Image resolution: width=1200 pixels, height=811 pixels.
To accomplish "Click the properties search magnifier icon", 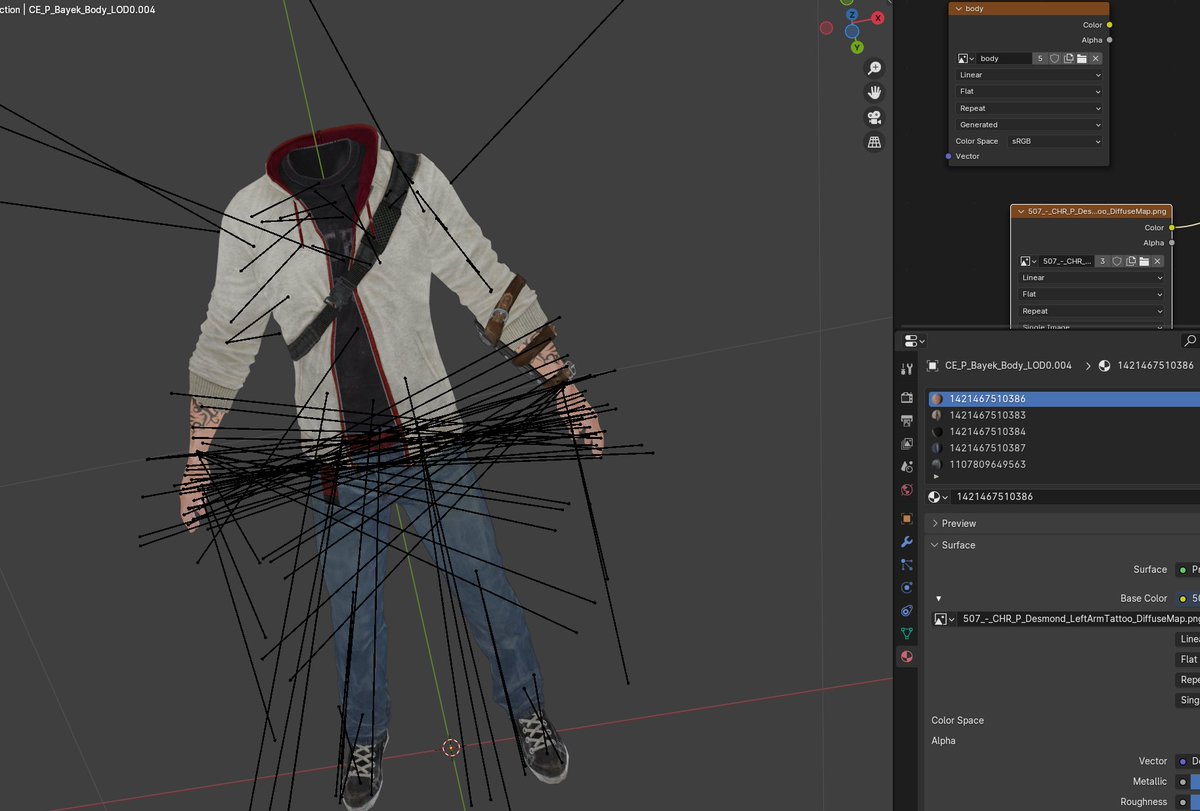I will (1189, 340).
